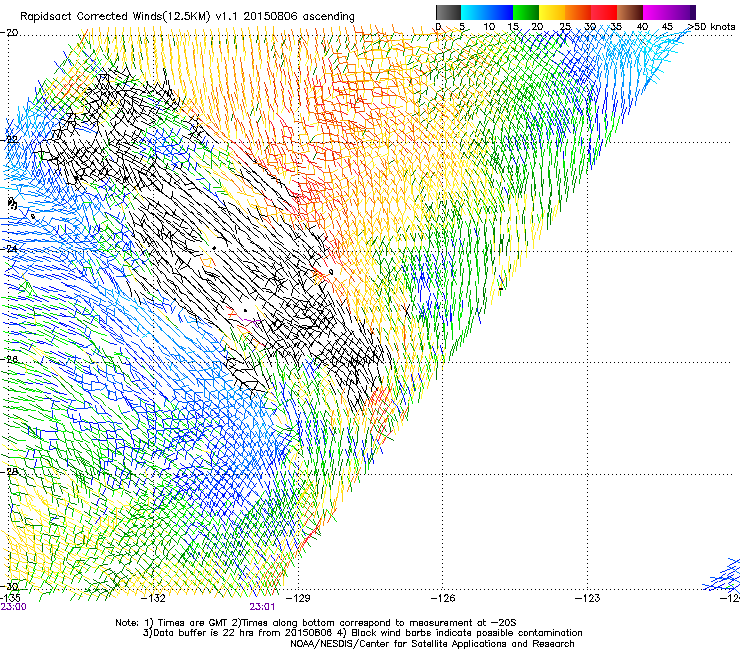Screen dimensions: 740x650
Task: Click the -20 latitude axis label
Action: pyautogui.click(x=9, y=33)
